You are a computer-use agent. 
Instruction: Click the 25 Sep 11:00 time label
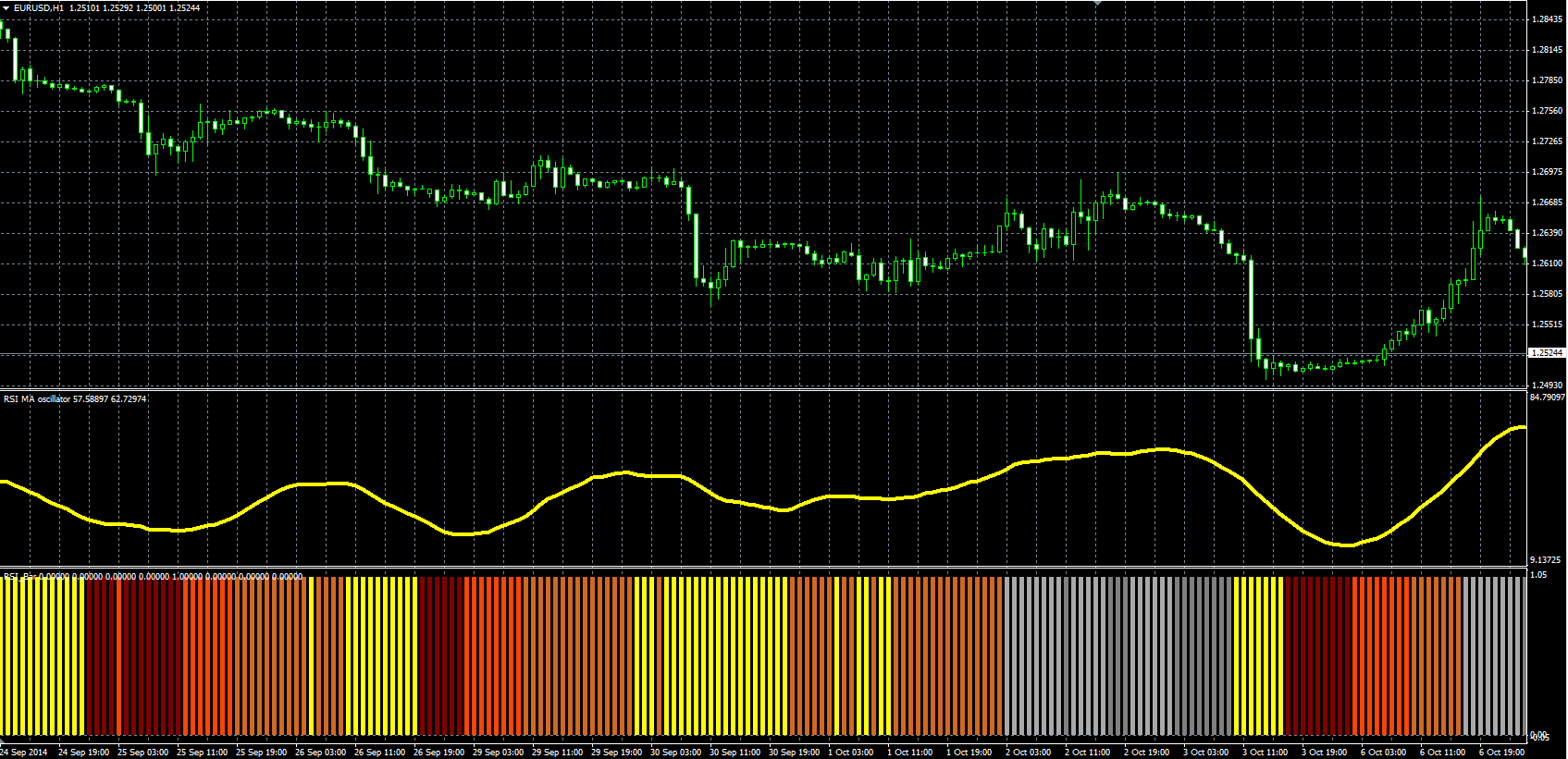203,752
